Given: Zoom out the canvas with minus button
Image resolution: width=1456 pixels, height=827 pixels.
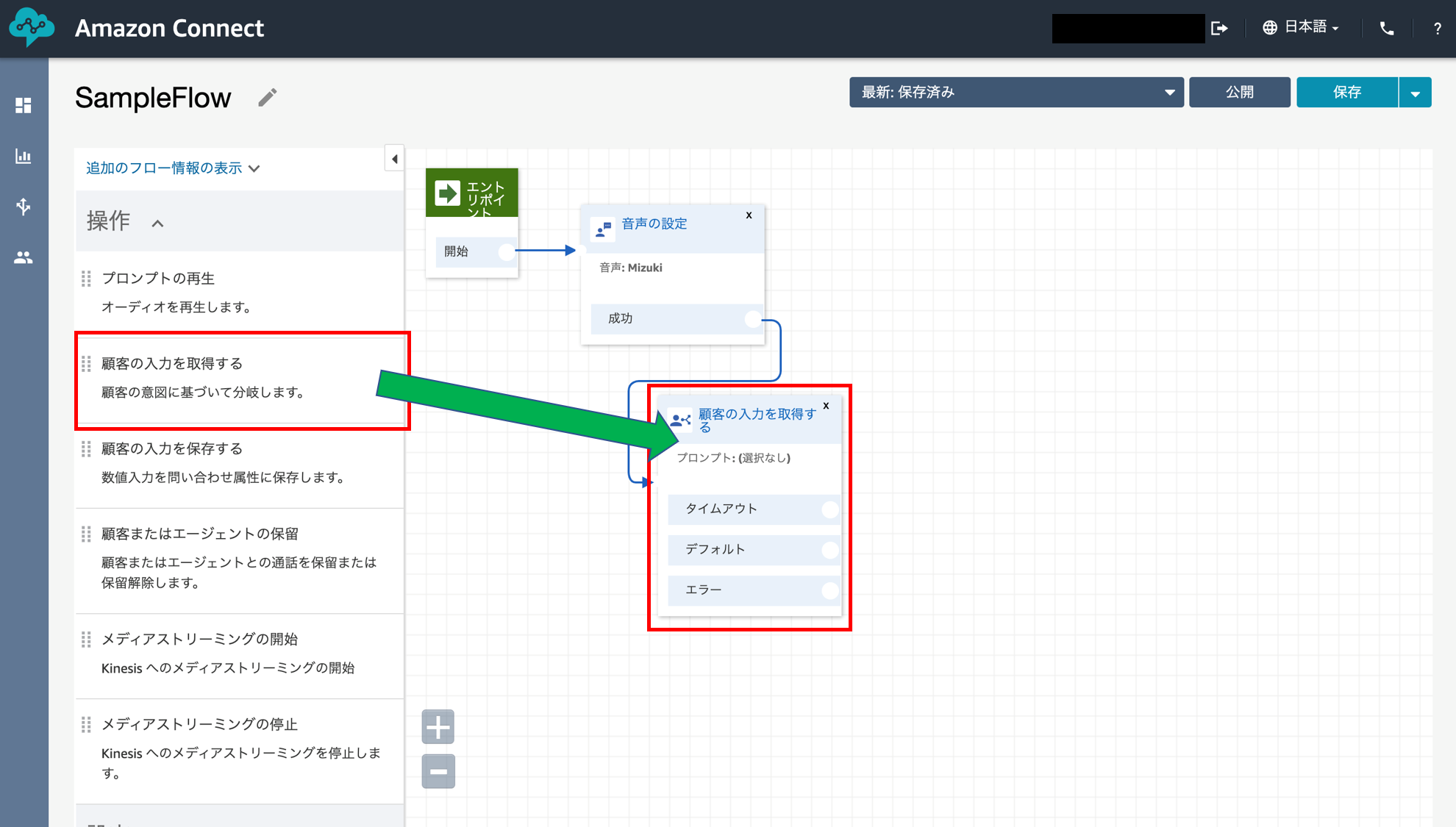Looking at the screenshot, I should 438,771.
